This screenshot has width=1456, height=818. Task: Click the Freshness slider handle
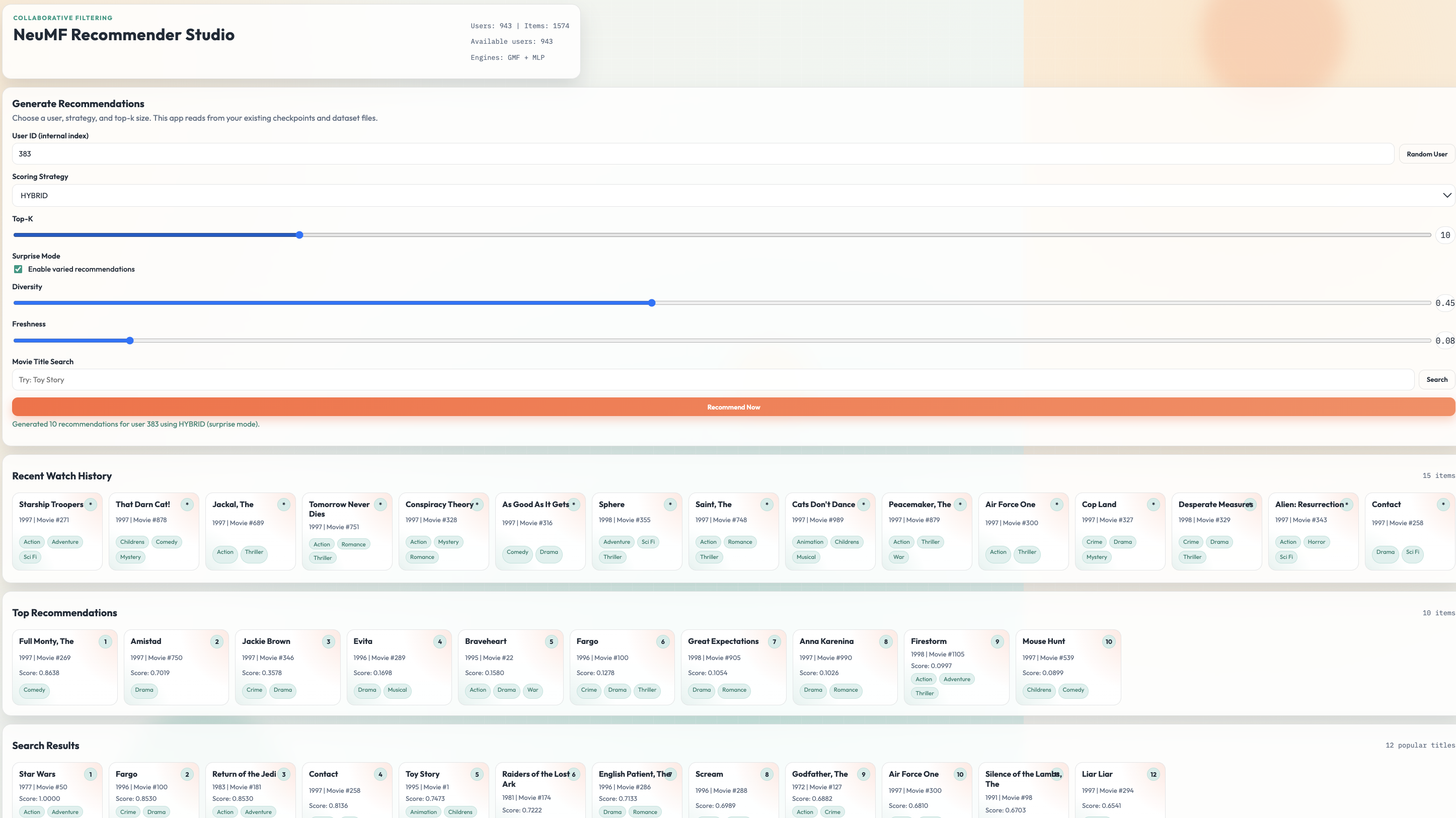point(130,341)
